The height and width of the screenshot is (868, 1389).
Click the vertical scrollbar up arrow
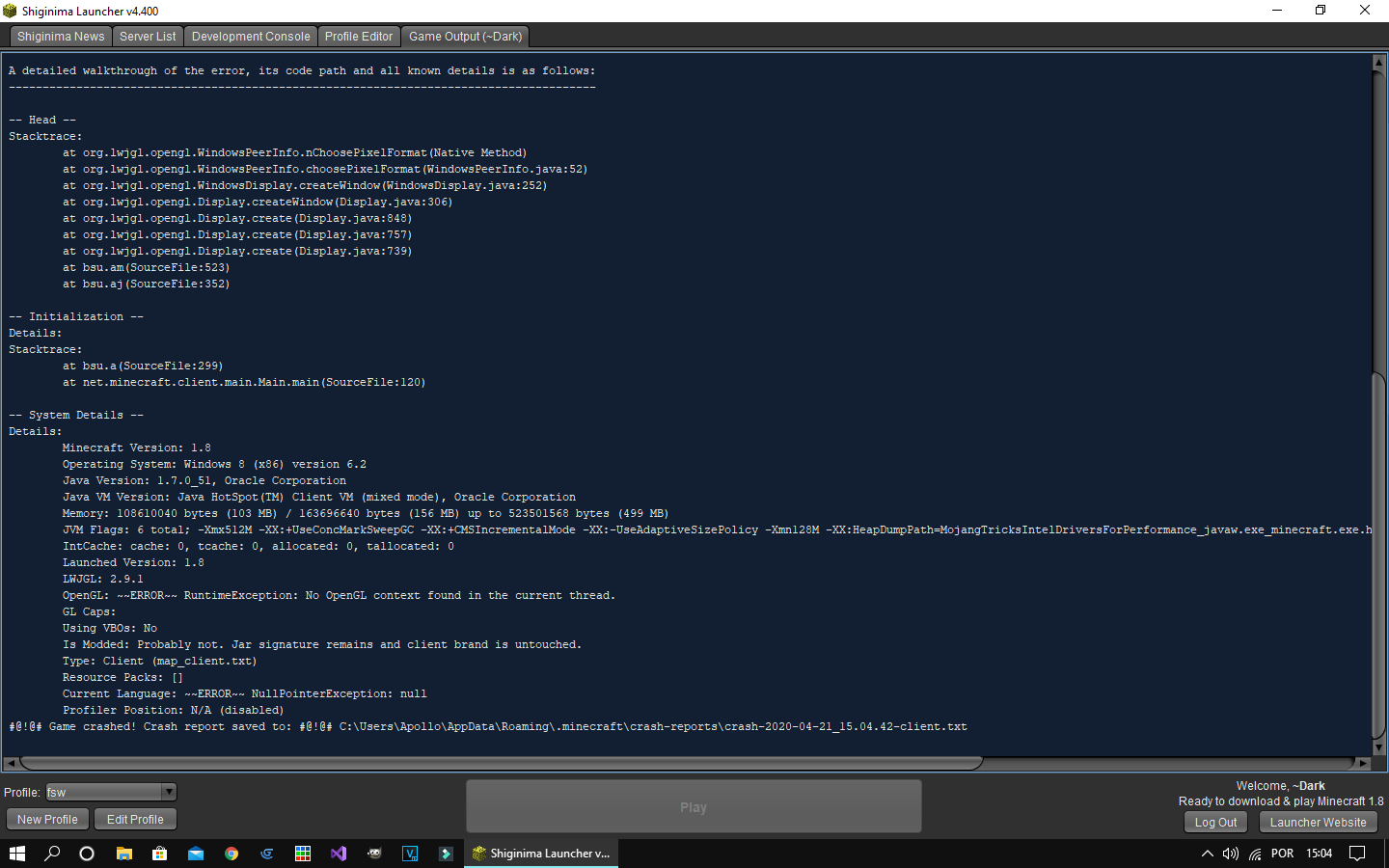click(x=1378, y=64)
